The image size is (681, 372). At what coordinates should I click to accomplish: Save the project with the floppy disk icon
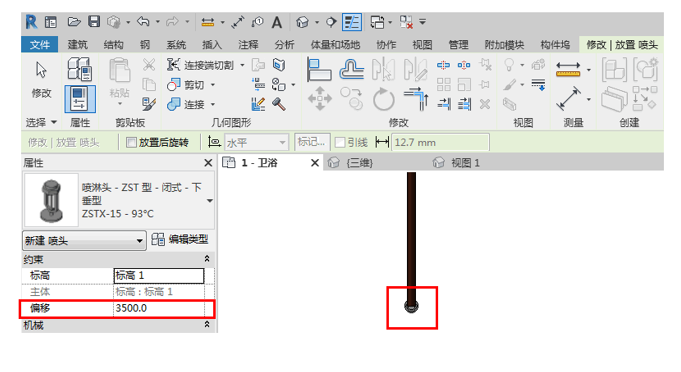point(94,22)
